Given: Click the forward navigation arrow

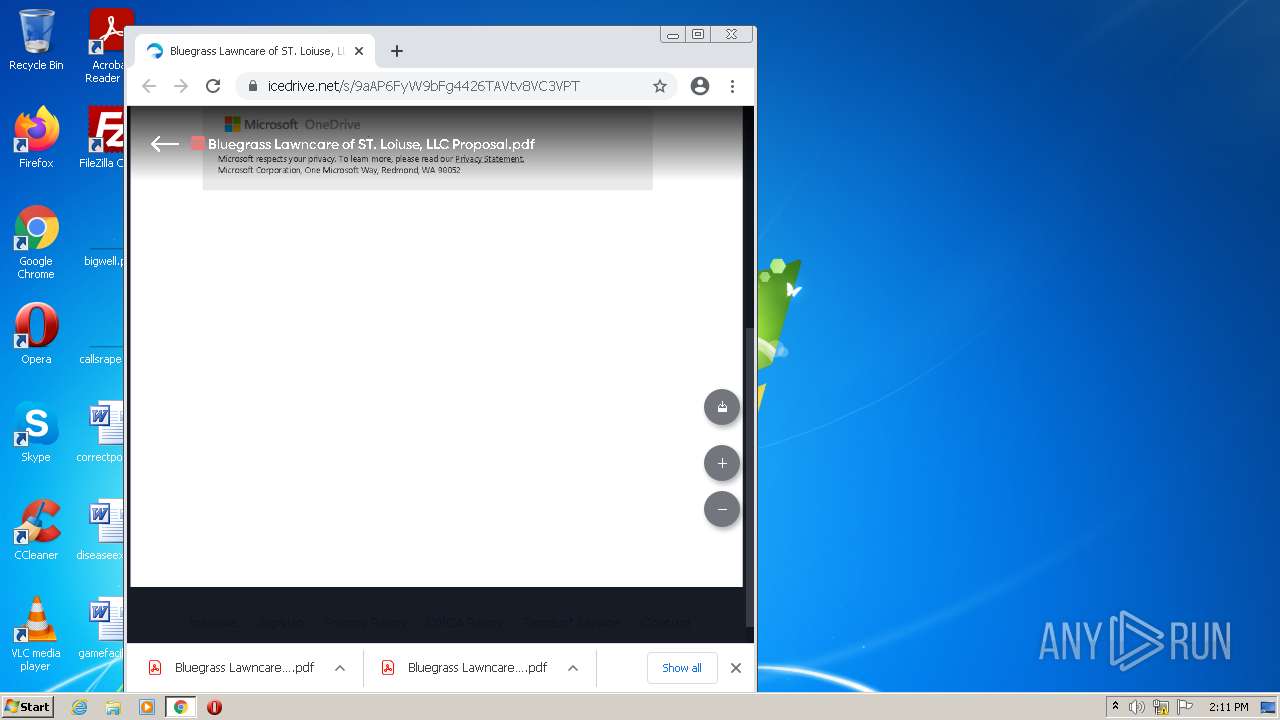Looking at the screenshot, I should pyautogui.click(x=181, y=86).
